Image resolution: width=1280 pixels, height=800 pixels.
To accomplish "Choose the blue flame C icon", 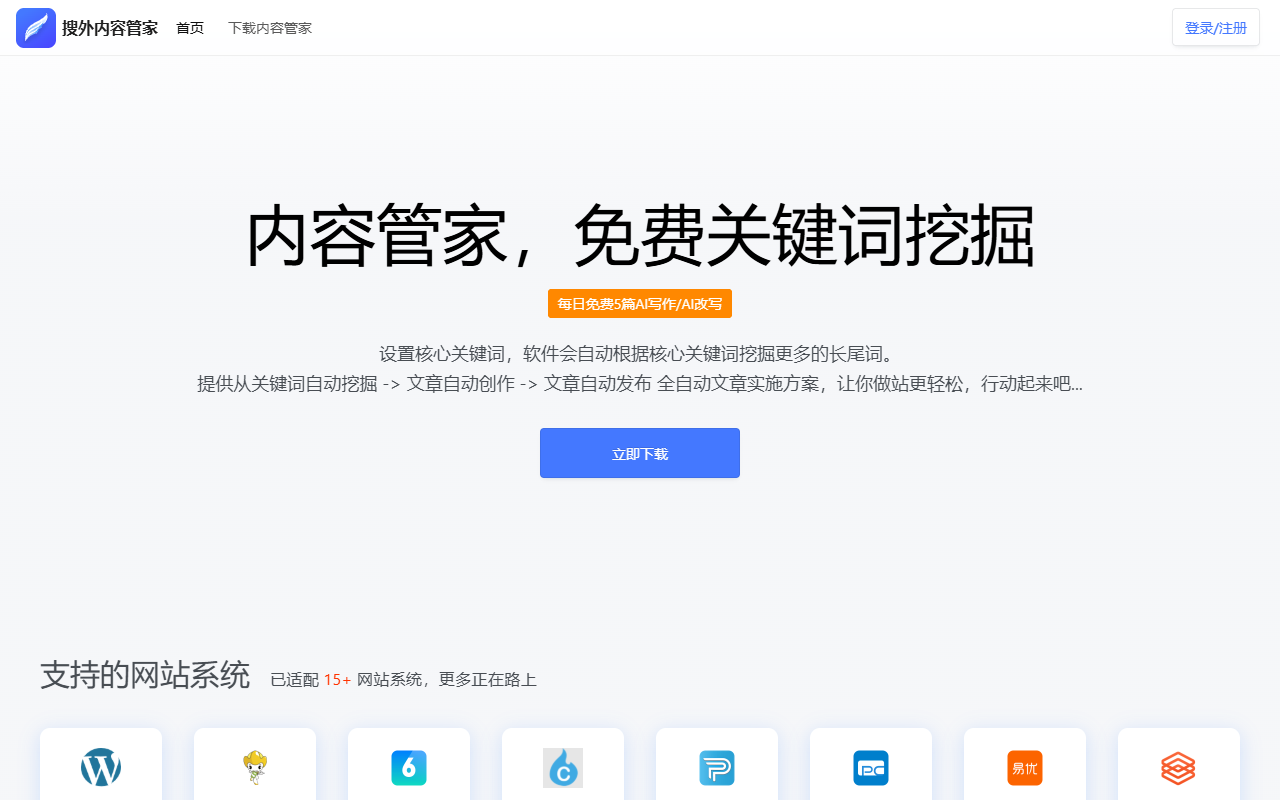I will pyautogui.click(x=563, y=767).
